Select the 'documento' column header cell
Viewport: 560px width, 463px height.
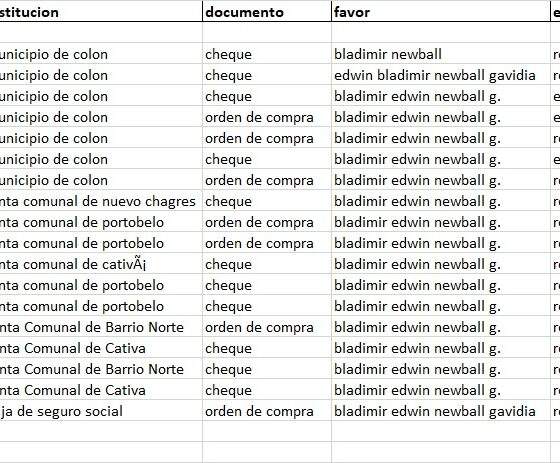click(x=267, y=12)
